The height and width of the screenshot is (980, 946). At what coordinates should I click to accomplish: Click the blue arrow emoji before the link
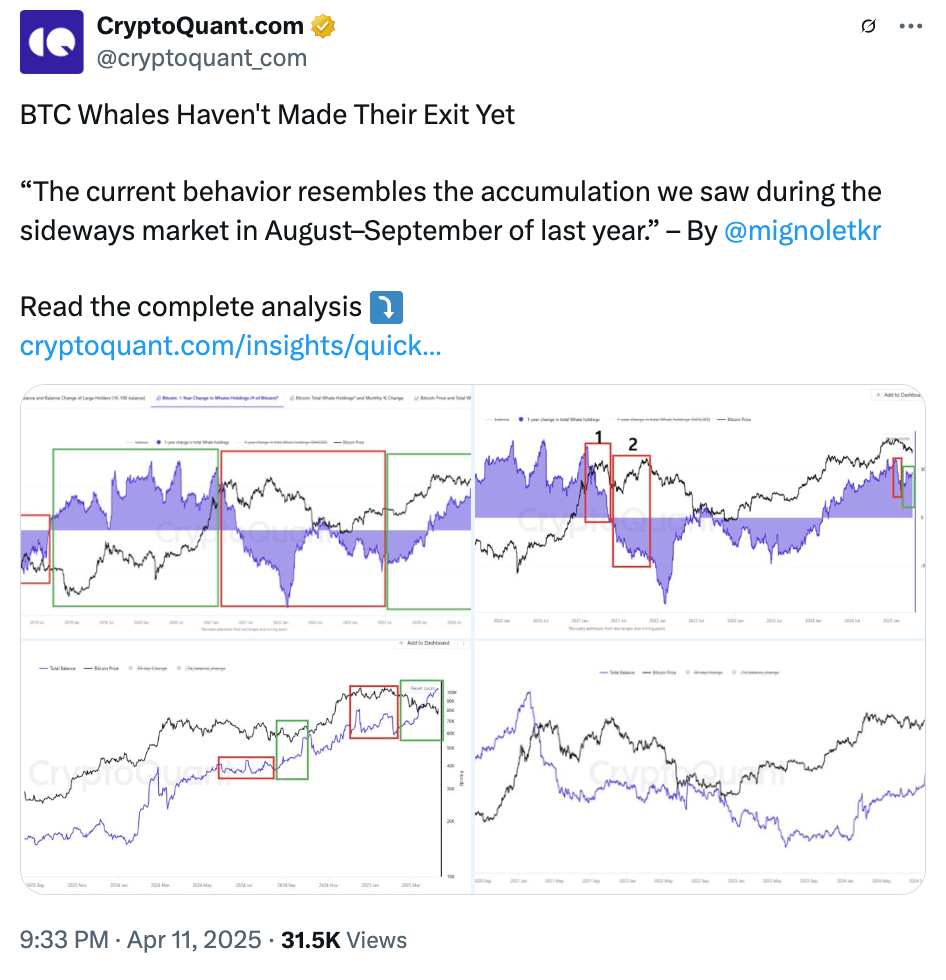[386, 306]
